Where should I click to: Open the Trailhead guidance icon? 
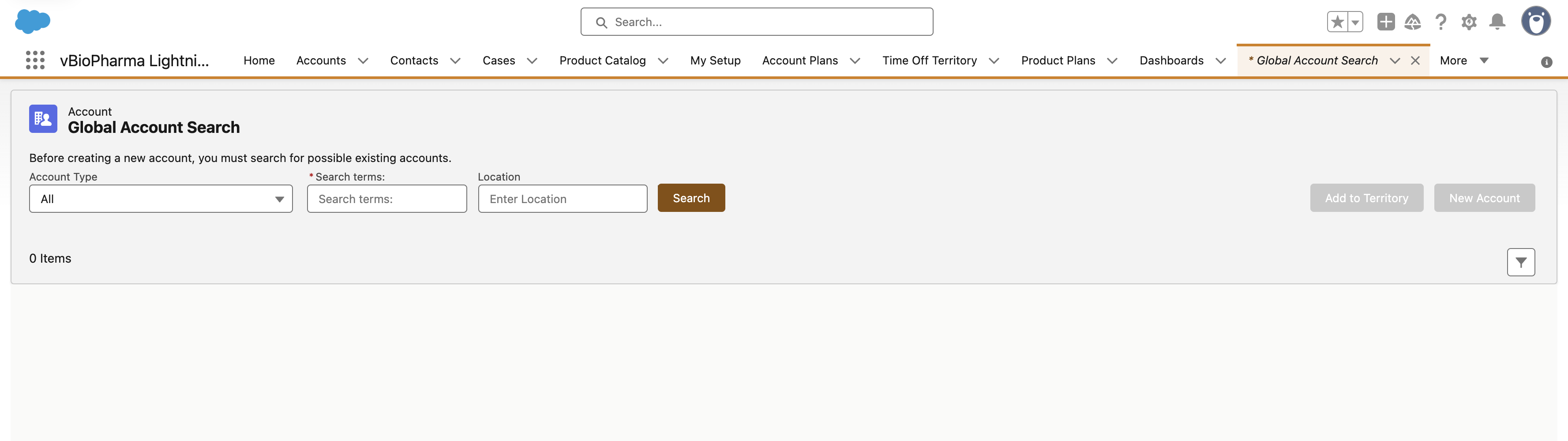(1412, 23)
